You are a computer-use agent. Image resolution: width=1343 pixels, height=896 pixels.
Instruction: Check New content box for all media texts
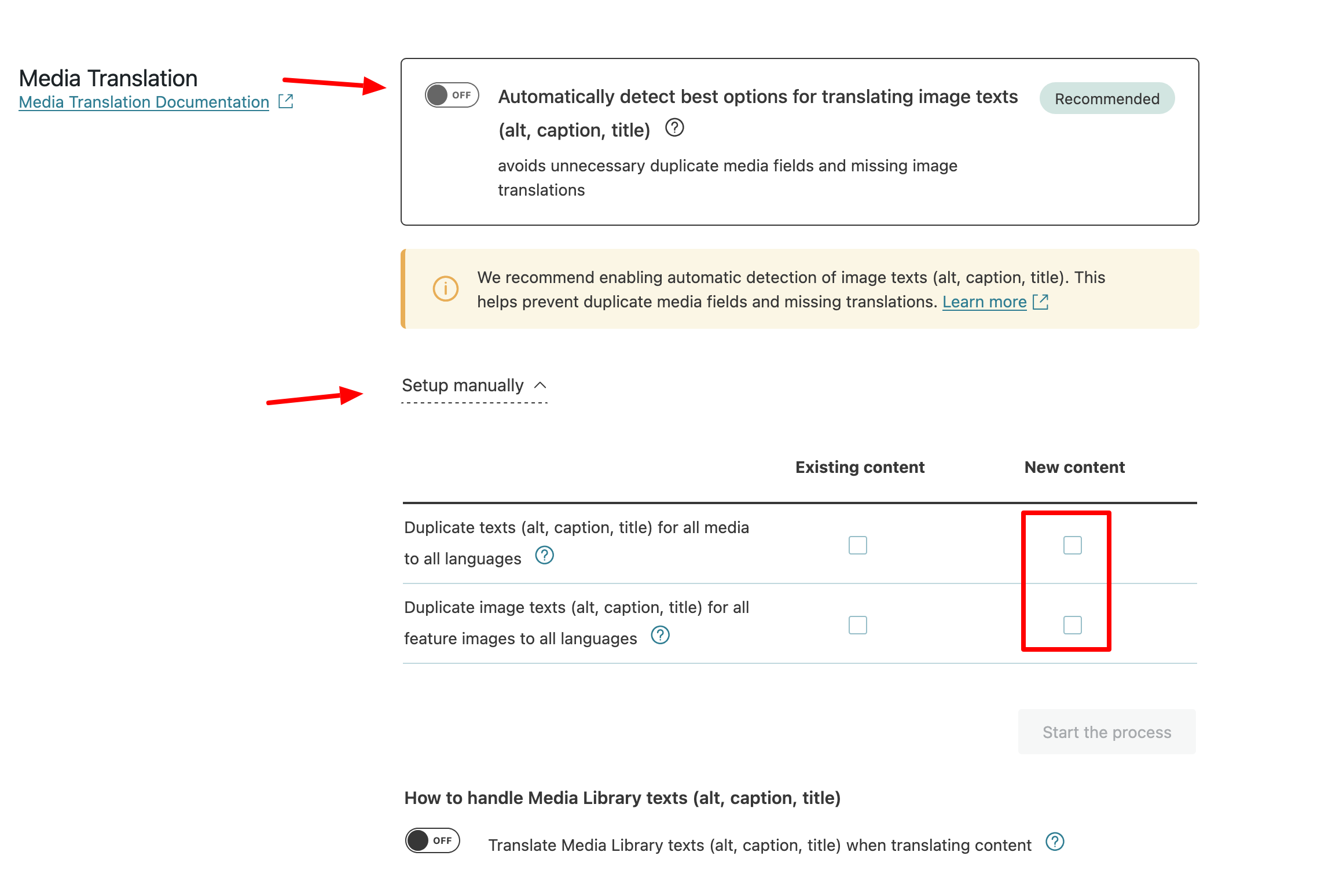1072,545
